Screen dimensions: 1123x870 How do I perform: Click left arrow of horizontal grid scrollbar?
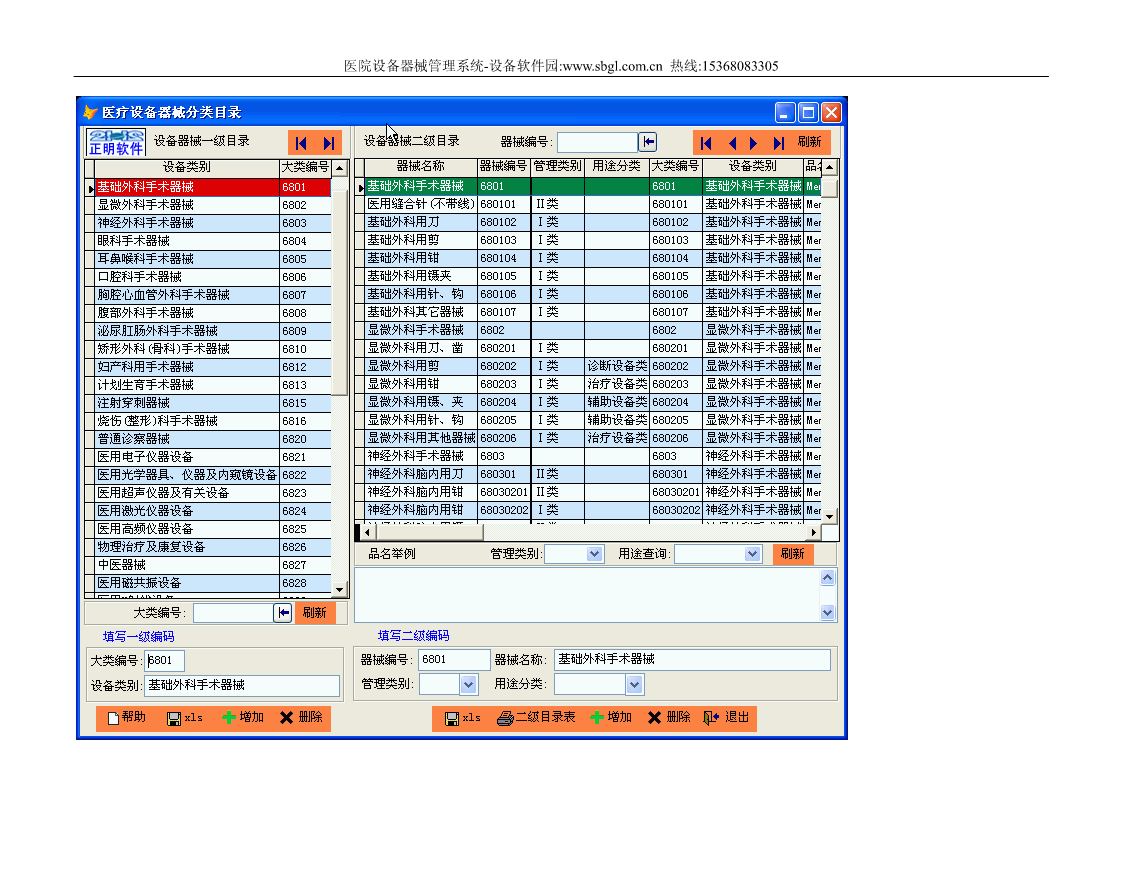click(367, 532)
